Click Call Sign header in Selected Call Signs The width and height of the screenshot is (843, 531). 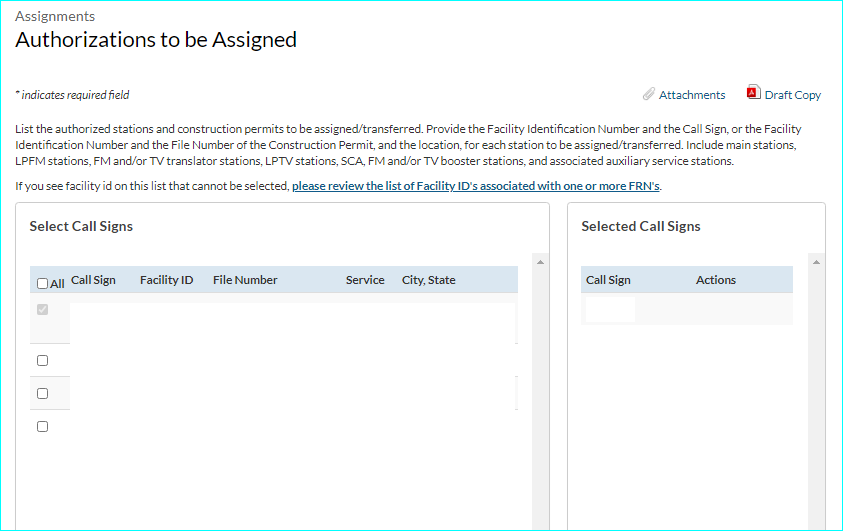pyautogui.click(x=608, y=280)
